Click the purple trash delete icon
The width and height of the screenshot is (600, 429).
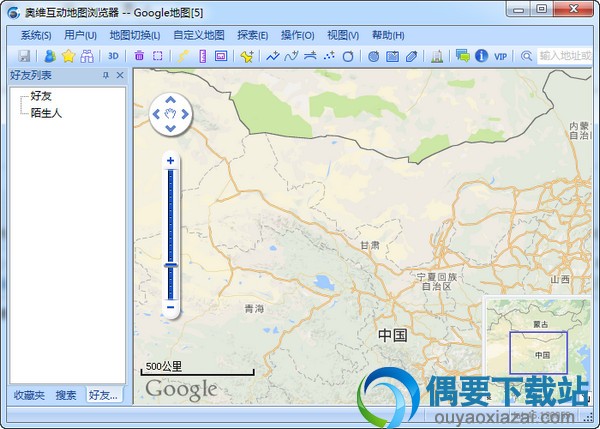click(x=139, y=56)
